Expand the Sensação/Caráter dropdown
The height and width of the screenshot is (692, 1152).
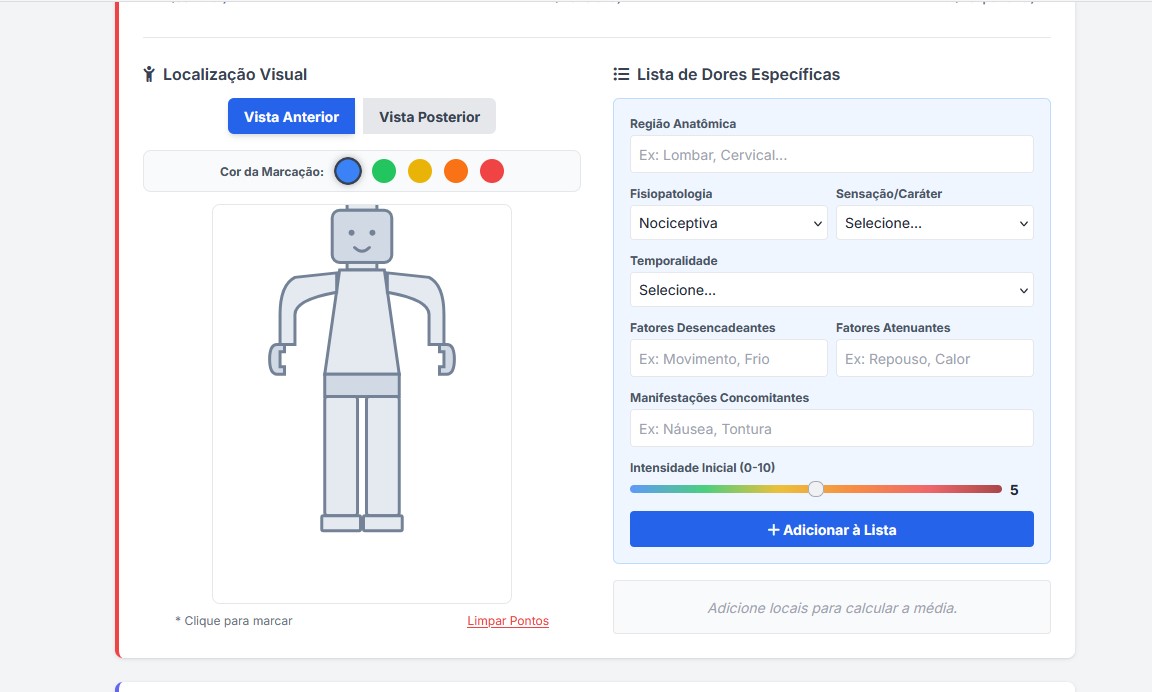coord(934,223)
